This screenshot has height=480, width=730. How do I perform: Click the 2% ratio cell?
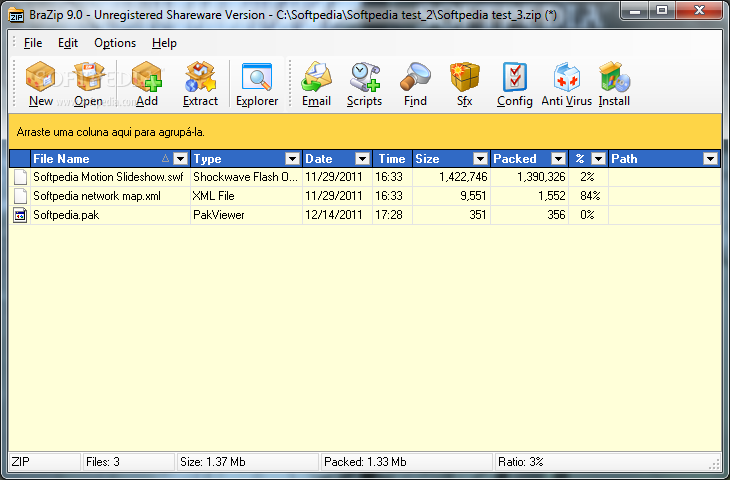pyautogui.click(x=588, y=177)
